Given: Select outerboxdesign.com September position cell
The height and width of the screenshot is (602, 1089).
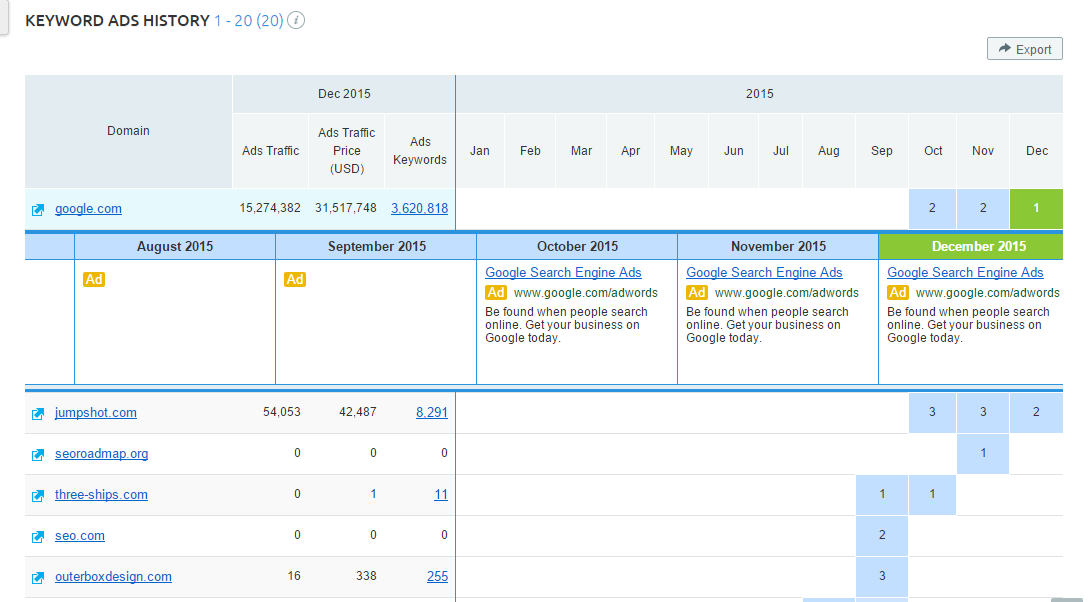Looking at the screenshot, I should coord(882,576).
